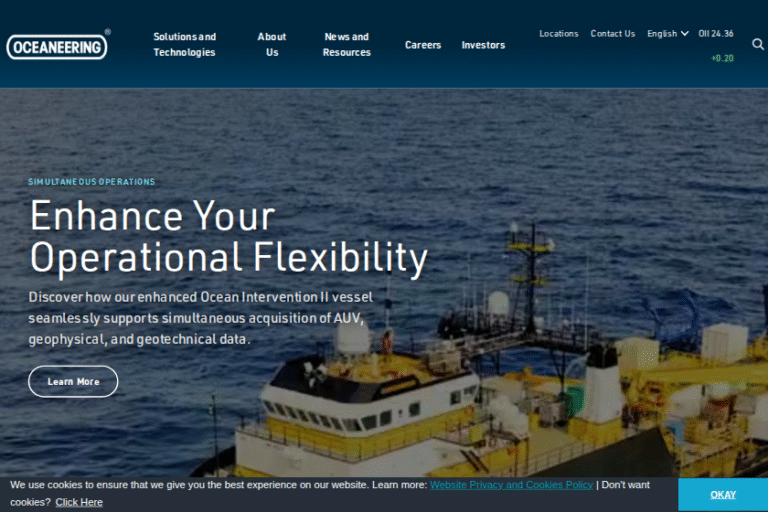This screenshot has width=768, height=512.
Task: Click the Oceaneering logo
Action: tap(57, 46)
